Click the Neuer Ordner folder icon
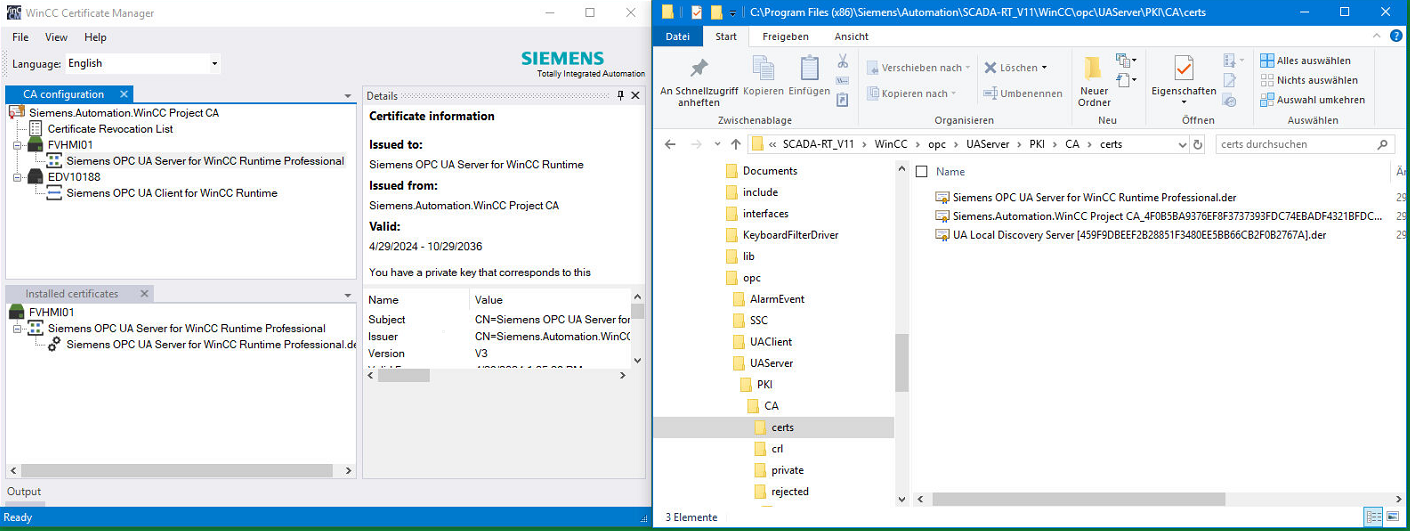Image resolution: width=1410 pixels, height=531 pixels. [x=1094, y=68]
